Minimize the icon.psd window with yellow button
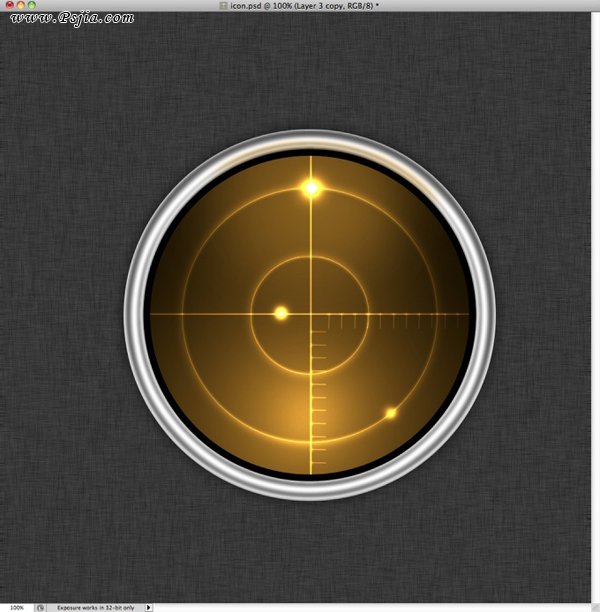The width and height of the screenshot is (600, 612). [20, 6]
